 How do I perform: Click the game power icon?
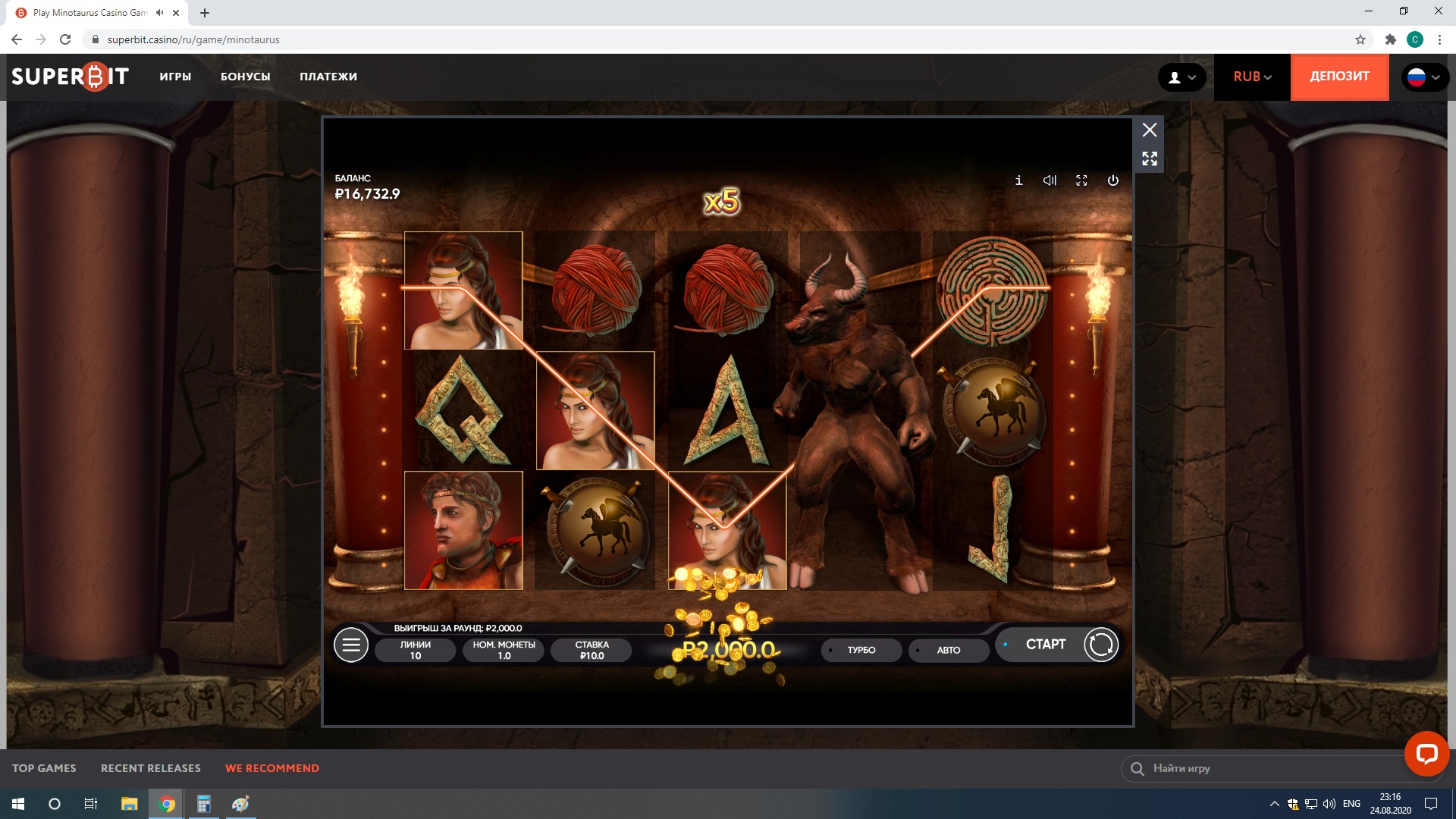tap(1112, 180)
